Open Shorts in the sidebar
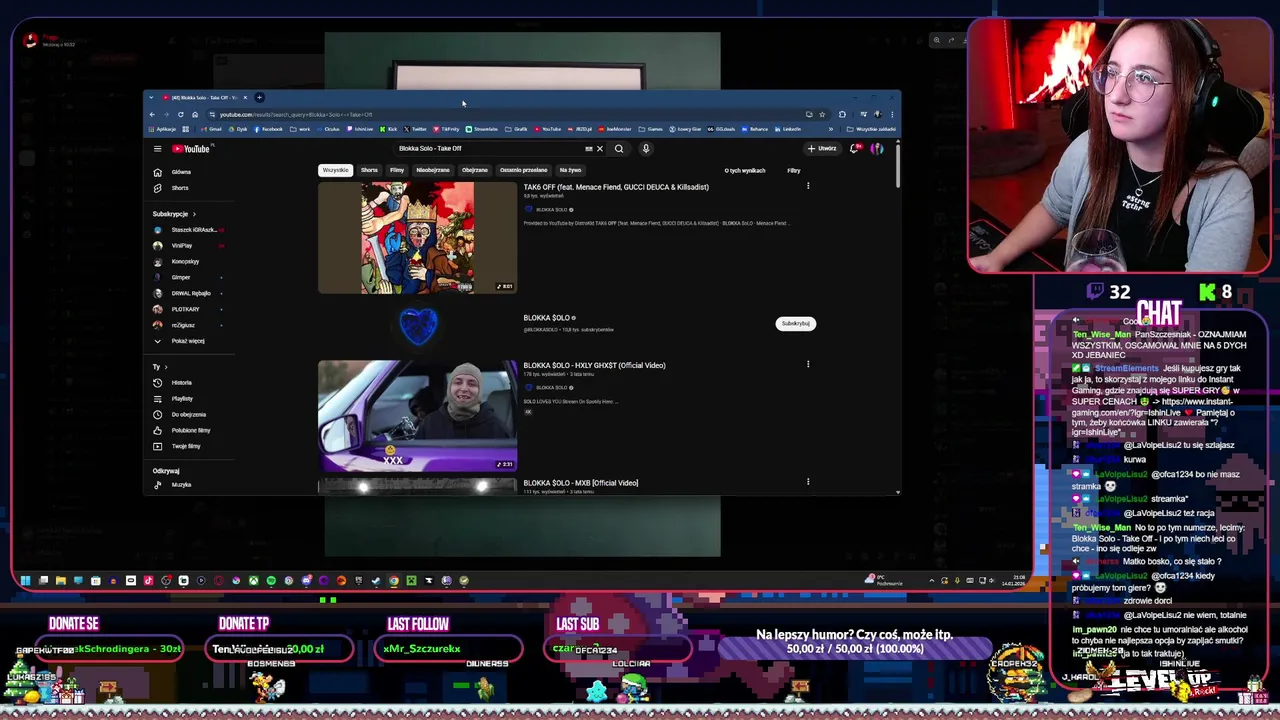 point(180,188)
